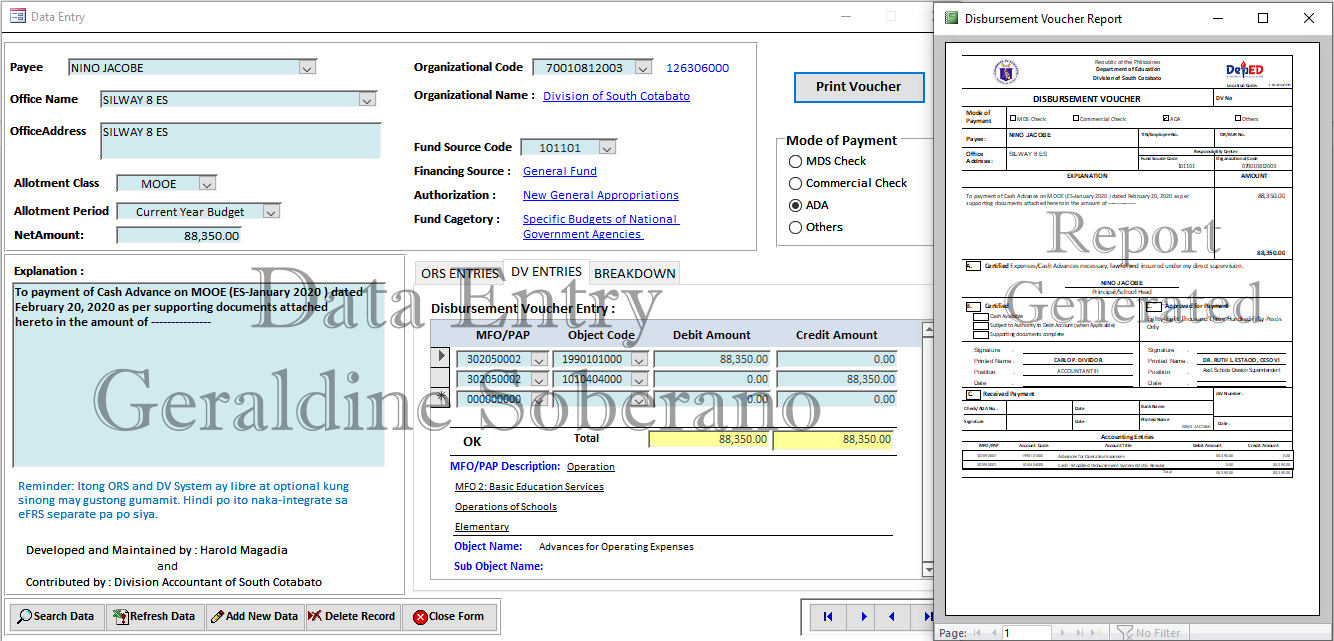The width and height of the screenshot is (1334, 641).
Task: Click MFO 2: Basic Education Services link
Action: tap(529, 487)
